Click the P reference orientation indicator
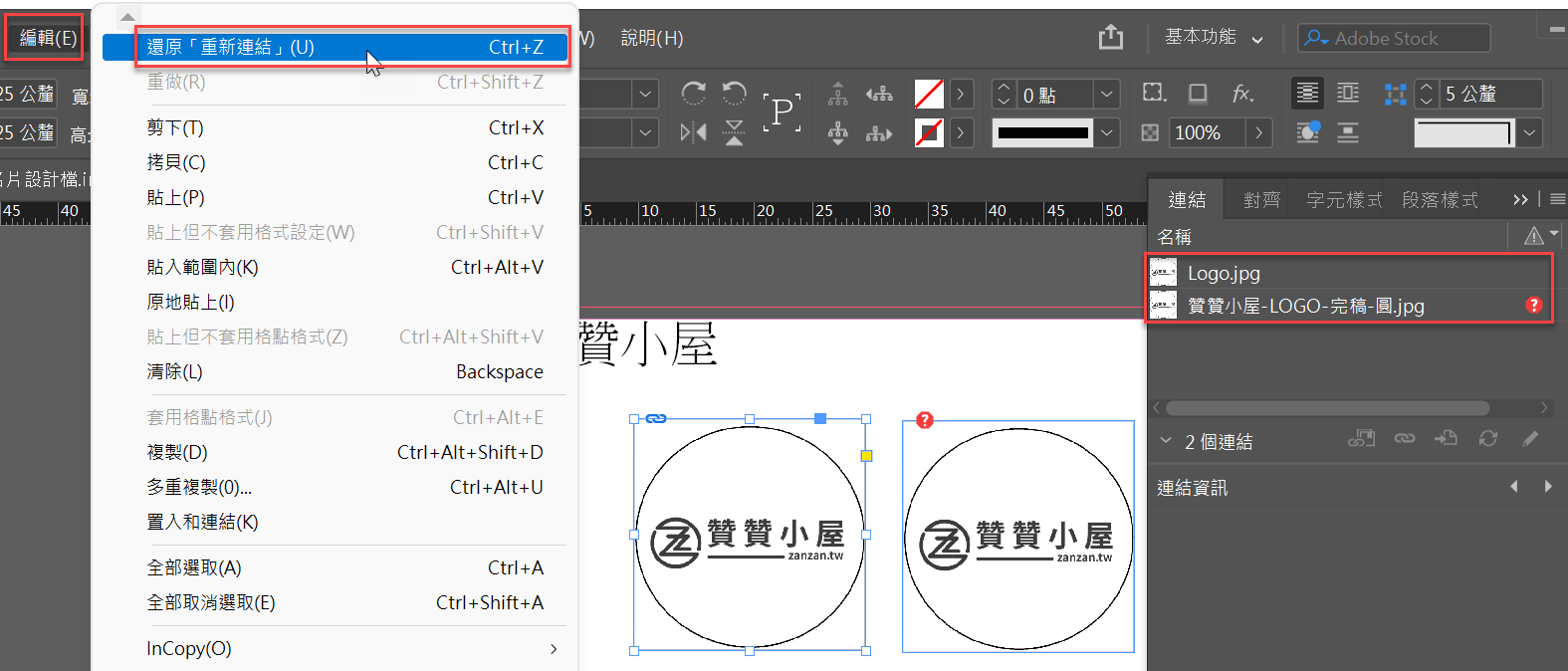Screen dimensions: 1568x671 783,112
